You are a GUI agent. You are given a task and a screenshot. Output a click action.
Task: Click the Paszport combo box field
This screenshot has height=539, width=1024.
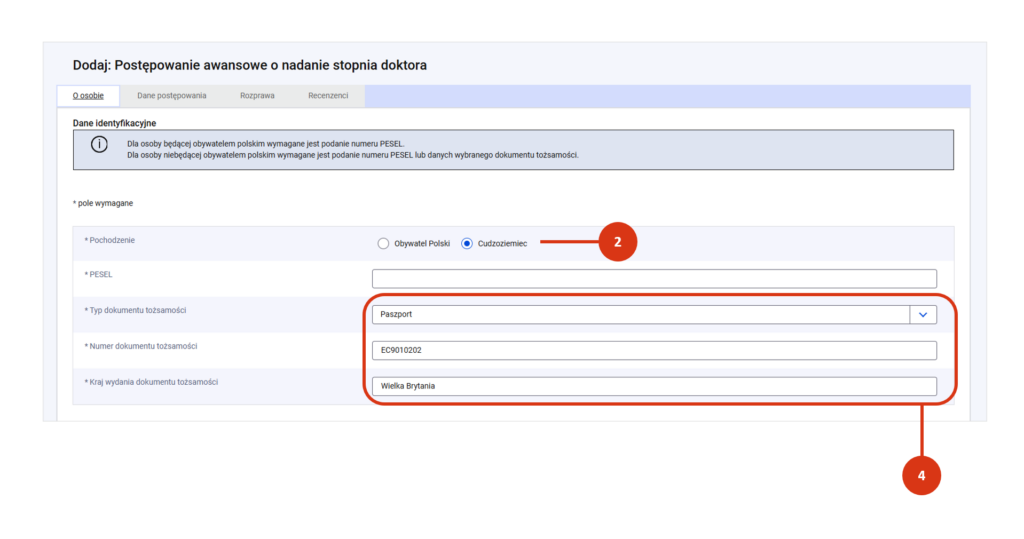(640, 314)
